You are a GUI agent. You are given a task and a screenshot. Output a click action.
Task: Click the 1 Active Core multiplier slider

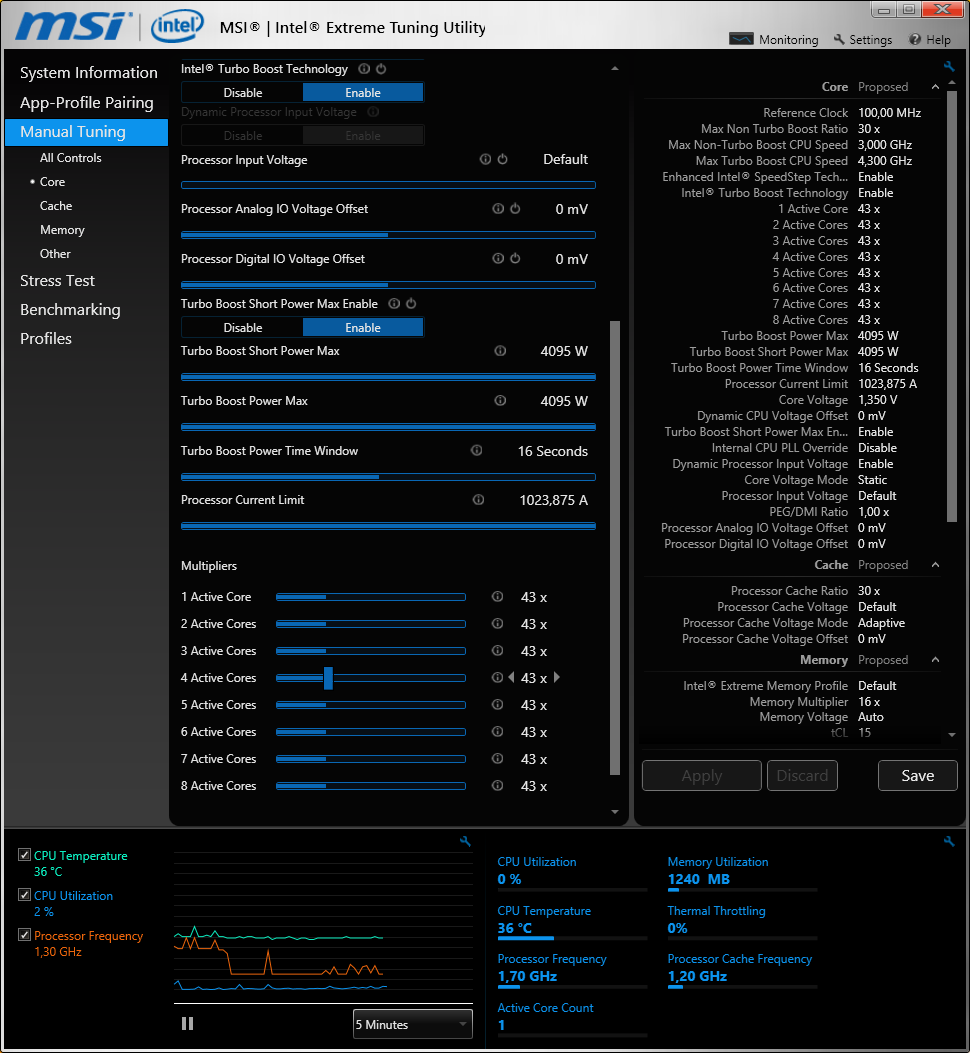point(371,596)
